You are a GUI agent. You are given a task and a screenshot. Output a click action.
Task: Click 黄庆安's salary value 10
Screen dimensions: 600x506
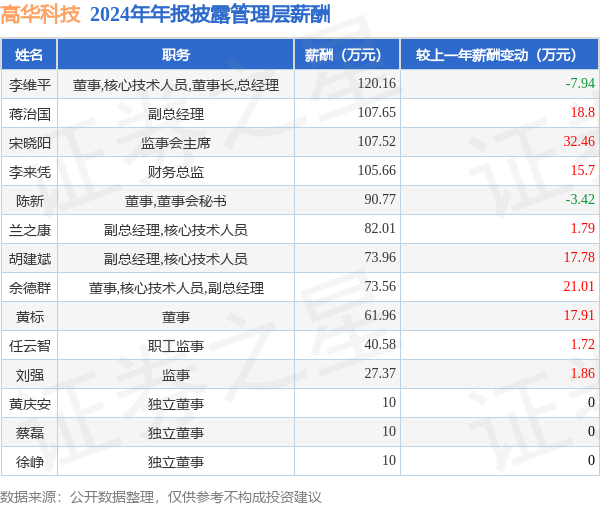(389, 402)
